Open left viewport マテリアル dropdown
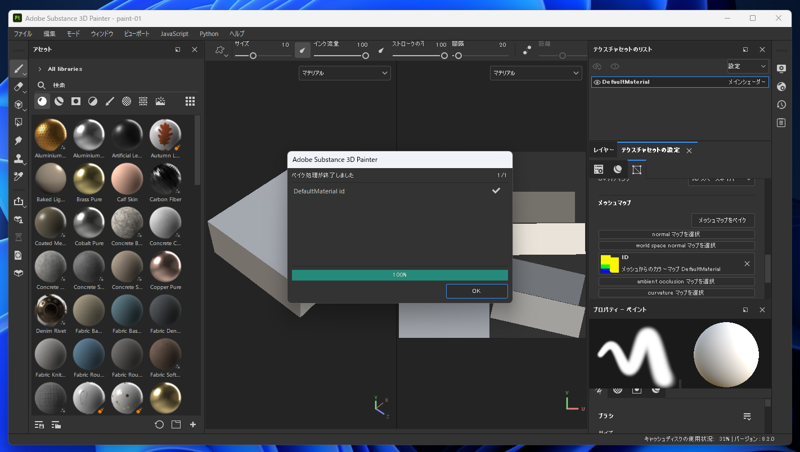 tap(344, 73)
